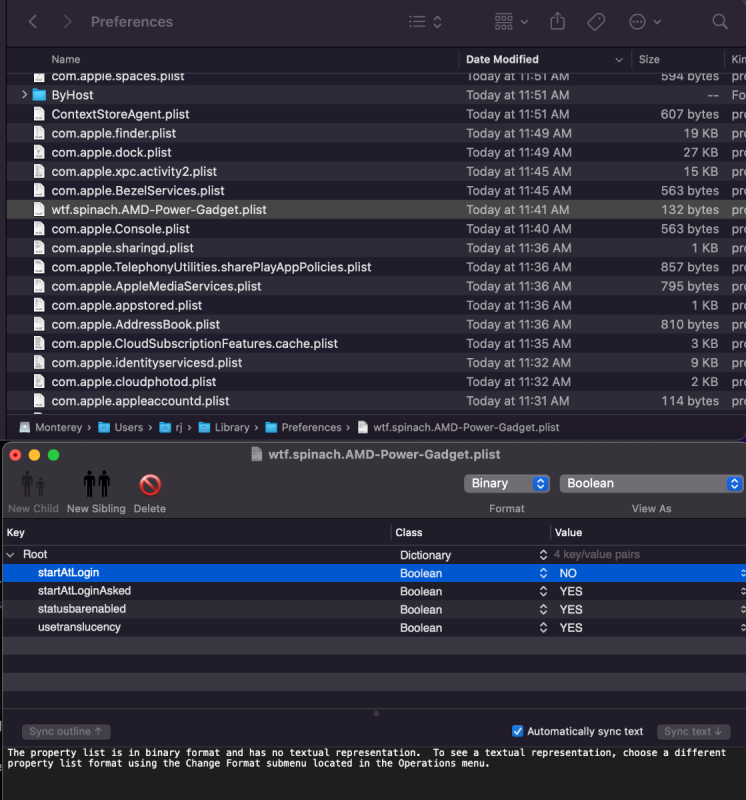Select the startAtLogin key

[68, 573]
